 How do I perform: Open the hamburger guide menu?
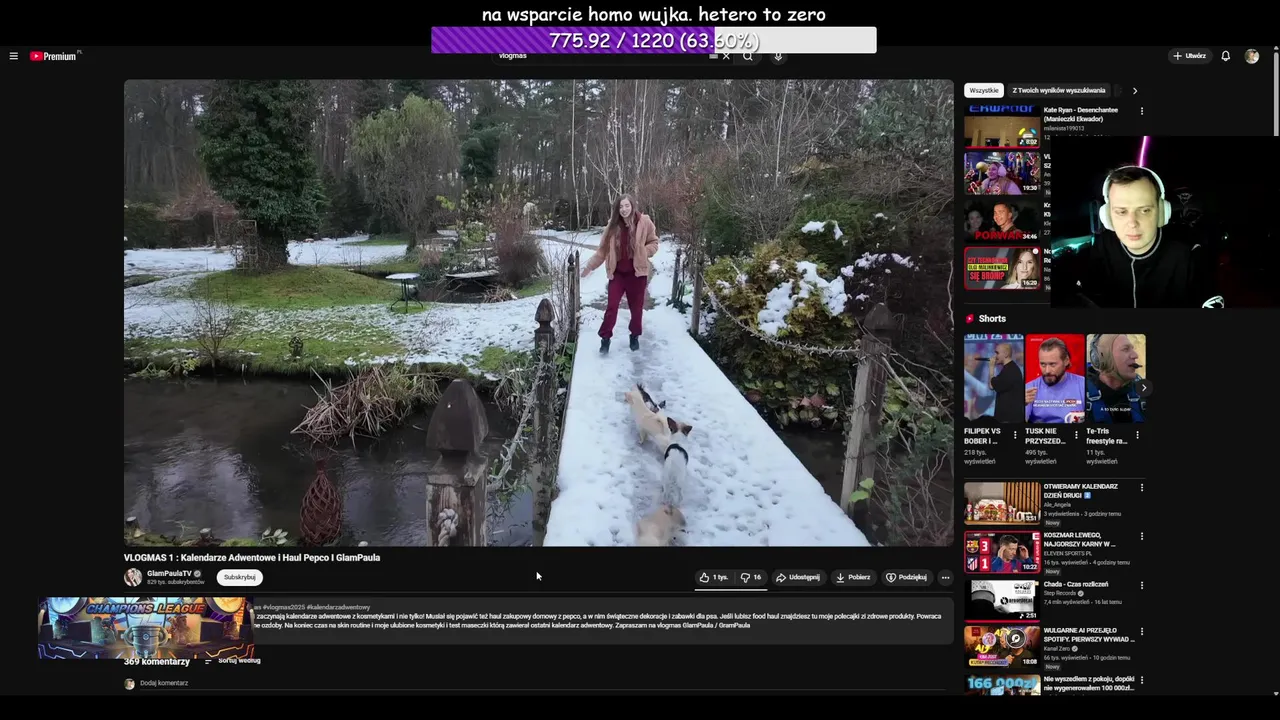(x=13, y=56)
